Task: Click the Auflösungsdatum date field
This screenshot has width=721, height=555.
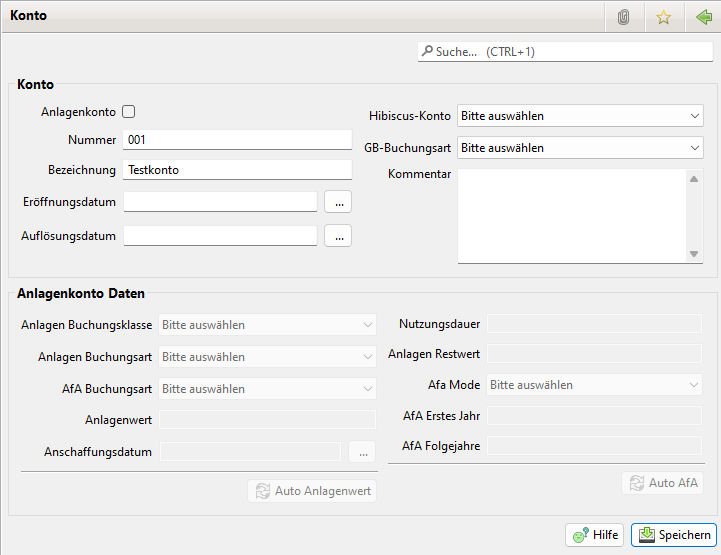Action: tap(220, 236)
